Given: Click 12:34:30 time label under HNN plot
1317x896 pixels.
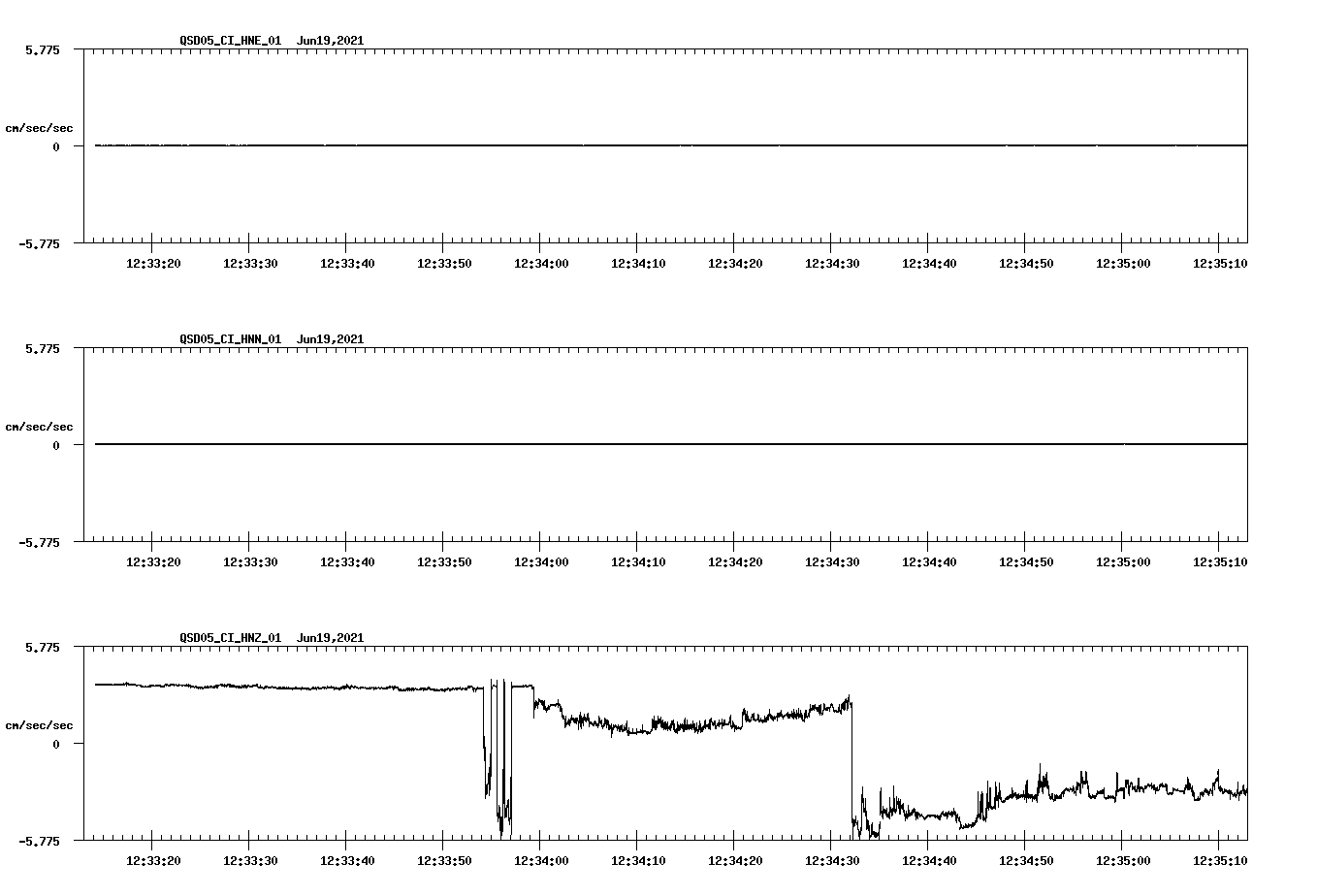Looking at the screenshot, I should pos(832,562).
